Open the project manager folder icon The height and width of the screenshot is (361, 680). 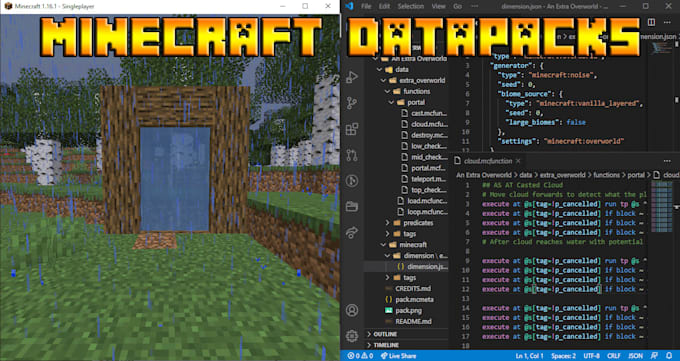pos(352,207)
